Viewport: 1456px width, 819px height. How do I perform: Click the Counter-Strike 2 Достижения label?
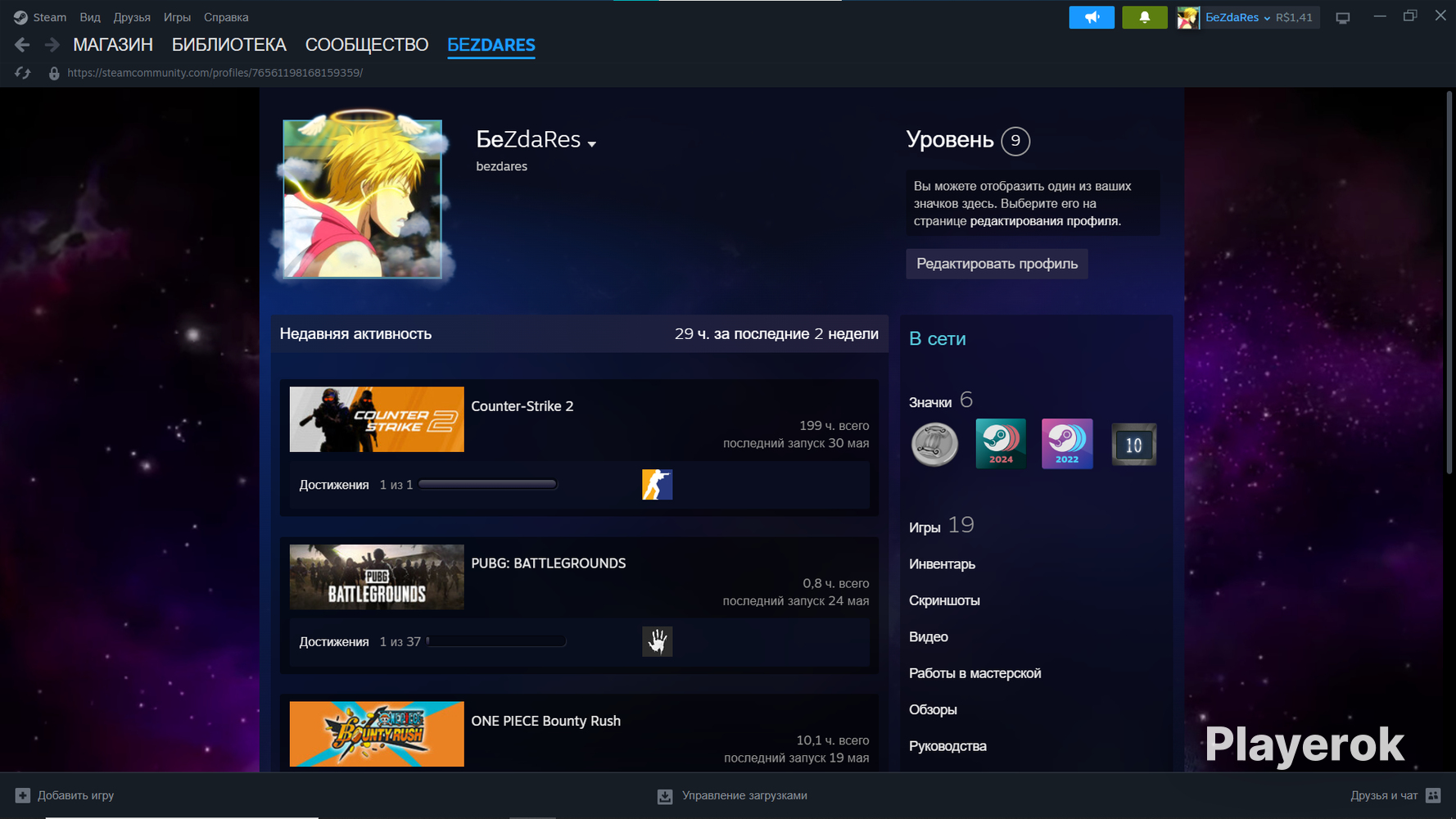tap(334, 485)
